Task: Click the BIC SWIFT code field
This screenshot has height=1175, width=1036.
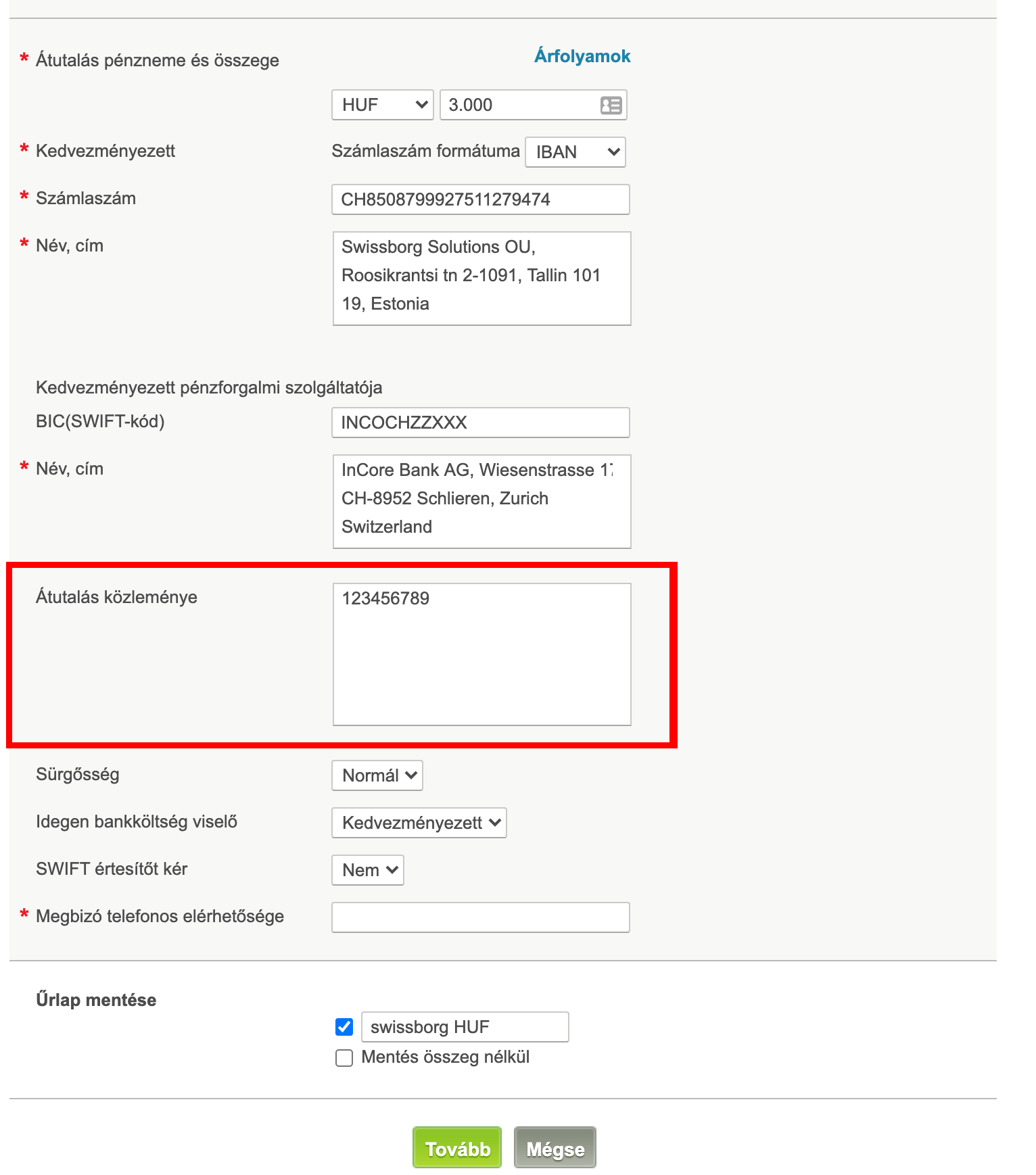Action: click(x=480, y=423)
